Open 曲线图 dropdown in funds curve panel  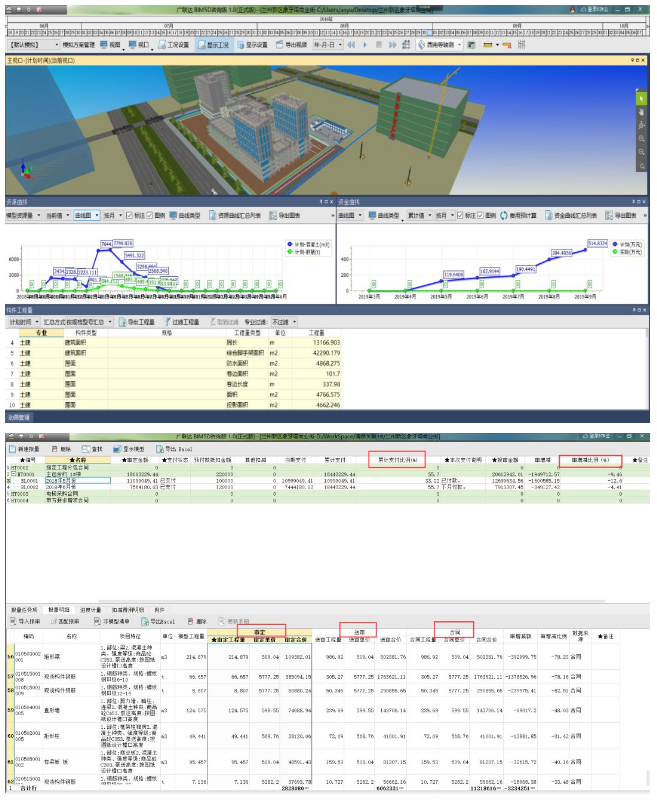pyautogui.click(x=350, y=216)
